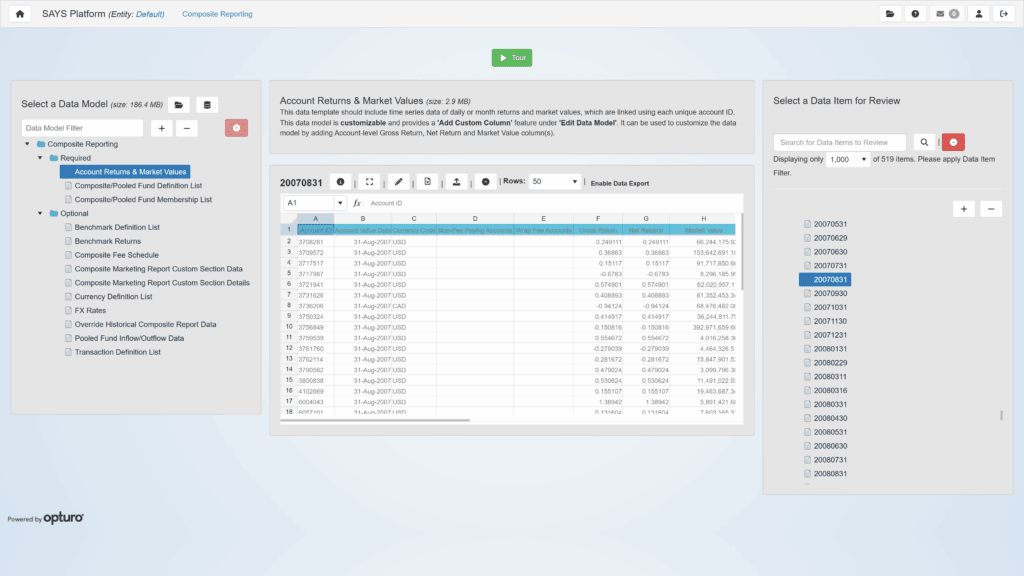Click the fullscreen expand icon for the data grid

click(x=369, y=182)
